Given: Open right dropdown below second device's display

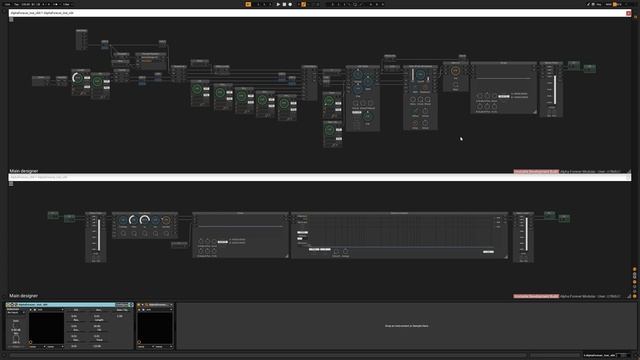Looking at the screenshot, I should click(164, 347).
